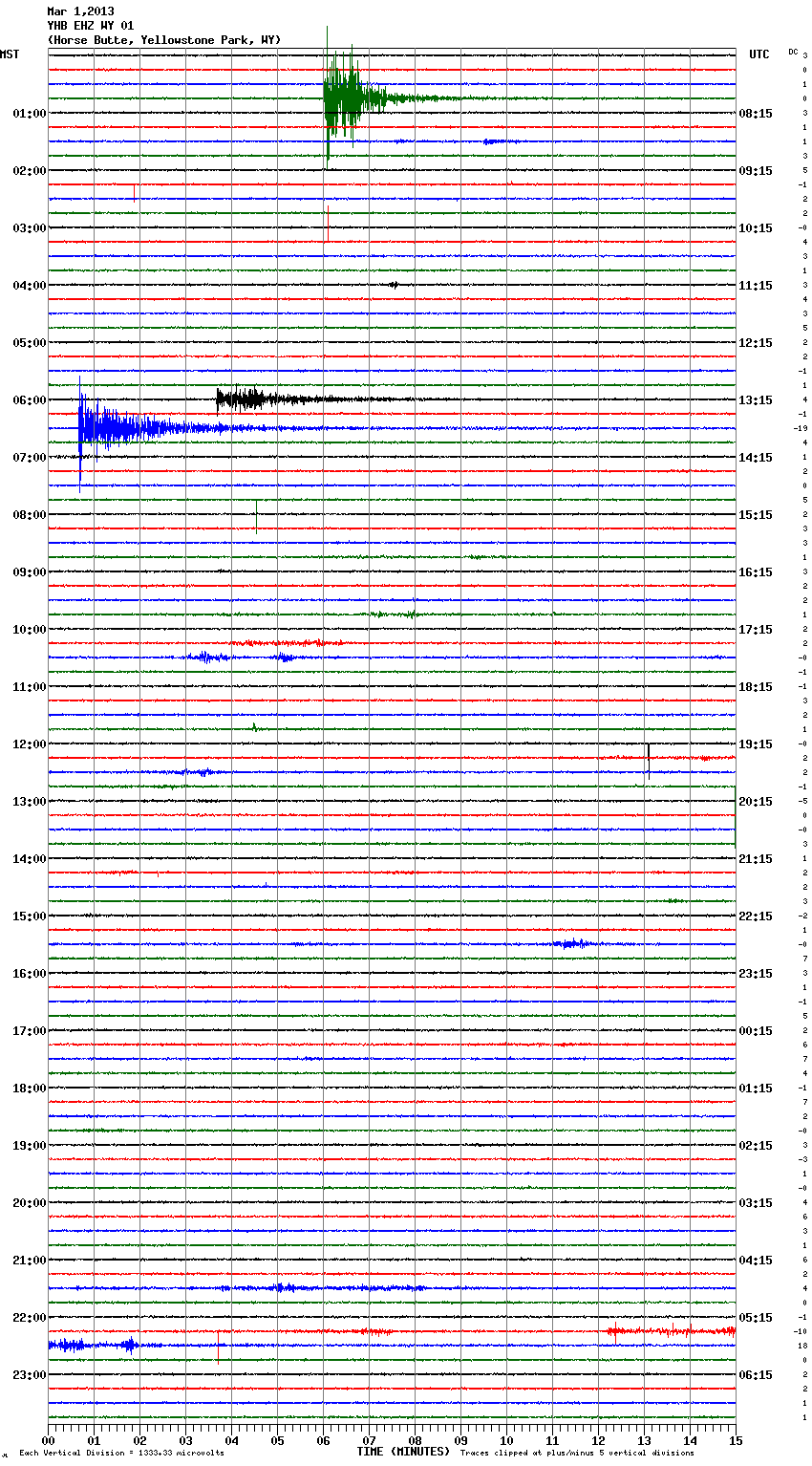Click the 'TIME (MINUTES)' axis title
Image resolution: width=812 pixels, height=1466 pixels.
pos(403,1452)
